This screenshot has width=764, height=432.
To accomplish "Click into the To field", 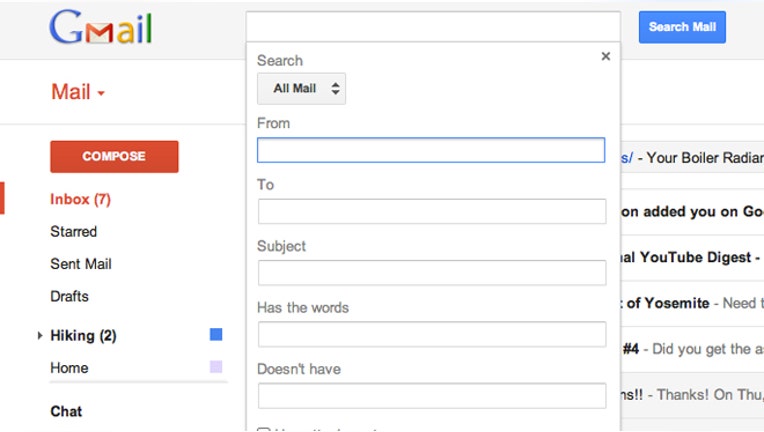I will 432,211.
